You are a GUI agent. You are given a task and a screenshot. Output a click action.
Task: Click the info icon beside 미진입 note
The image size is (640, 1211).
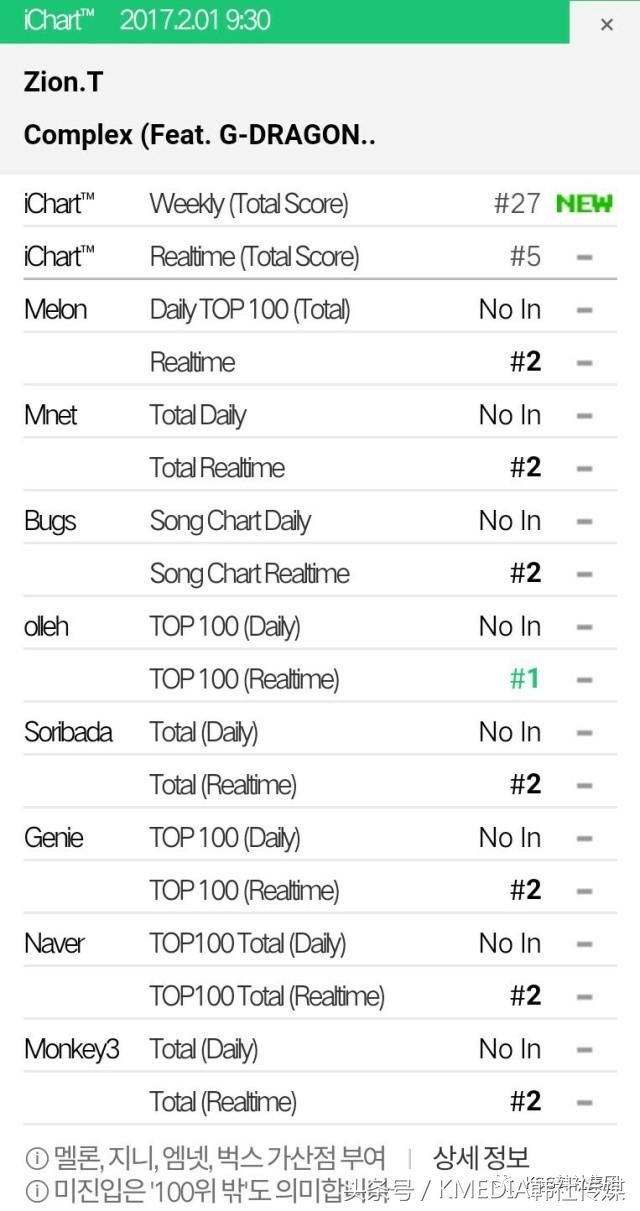[x=36, y=1190]
